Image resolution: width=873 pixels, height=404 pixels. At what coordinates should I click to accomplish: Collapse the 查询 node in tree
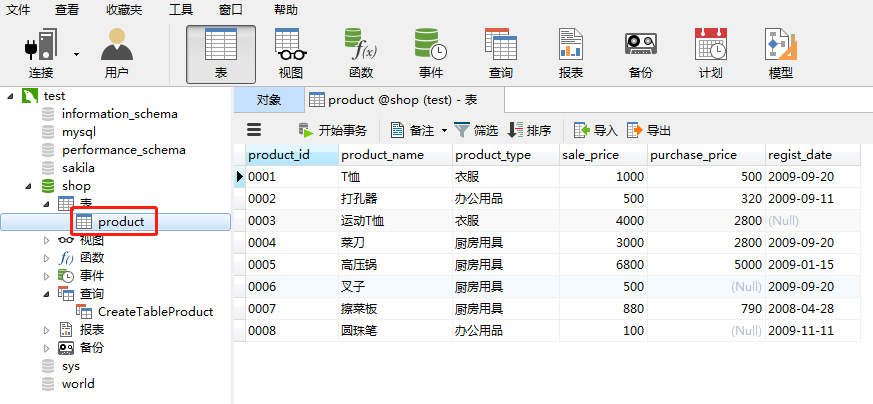point(47,294)
